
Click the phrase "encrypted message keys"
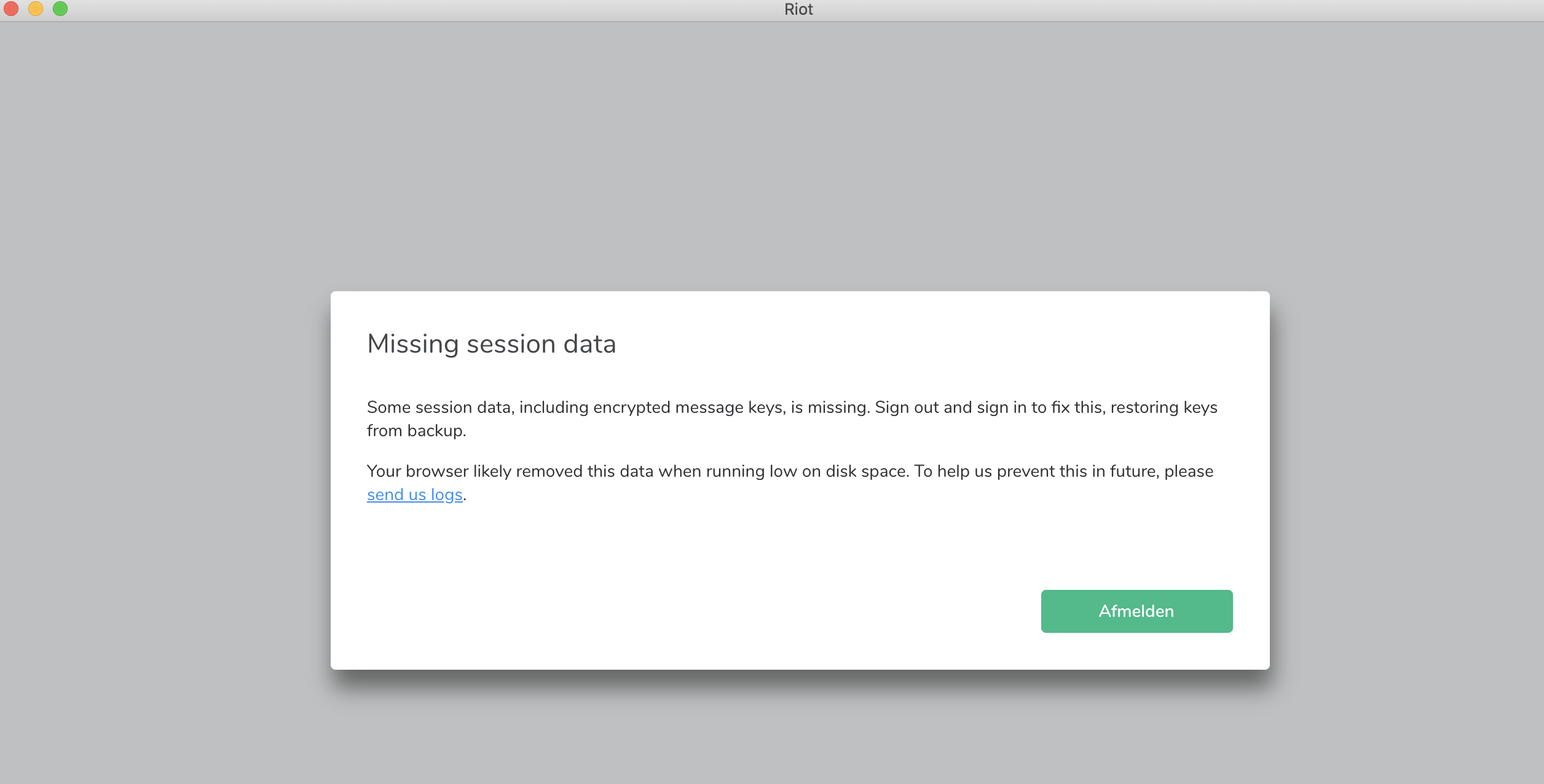pyautogui.click(x=688, y=407)
